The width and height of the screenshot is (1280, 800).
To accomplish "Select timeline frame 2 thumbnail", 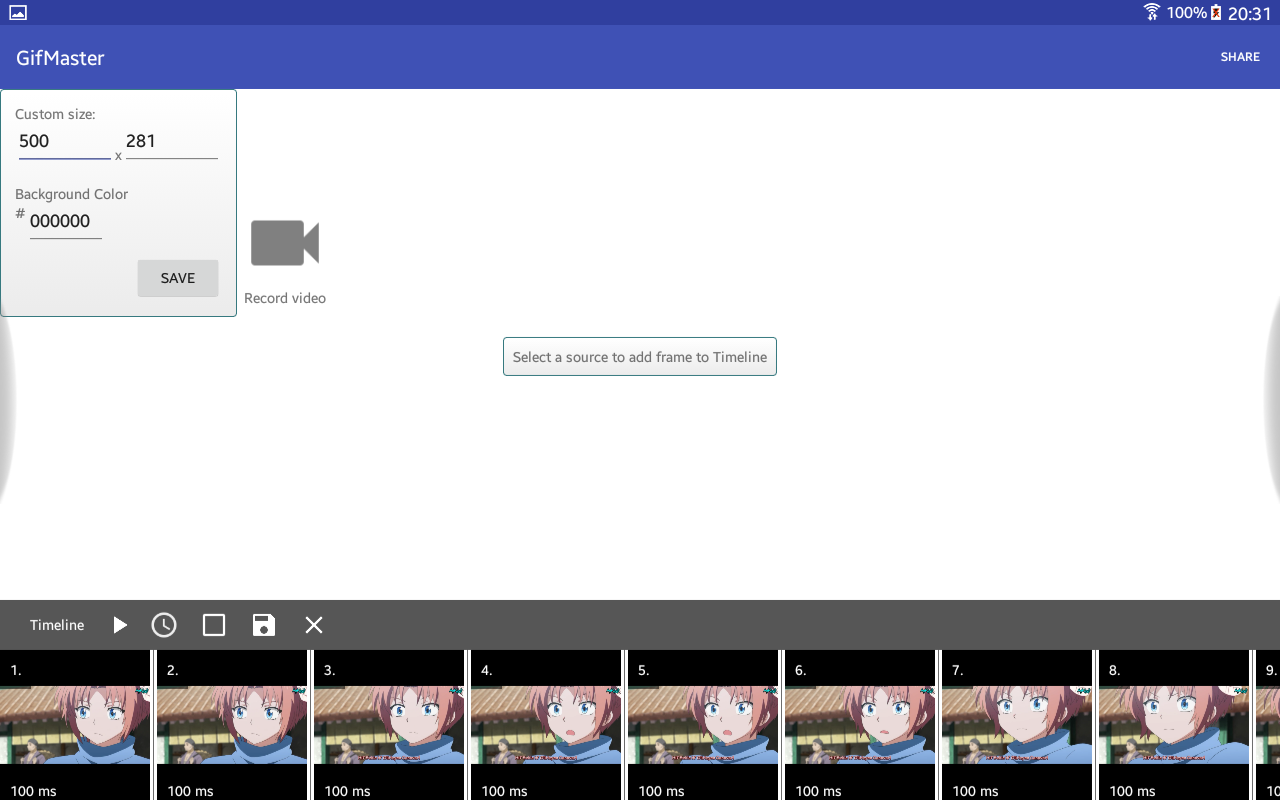I will point(232,725).
